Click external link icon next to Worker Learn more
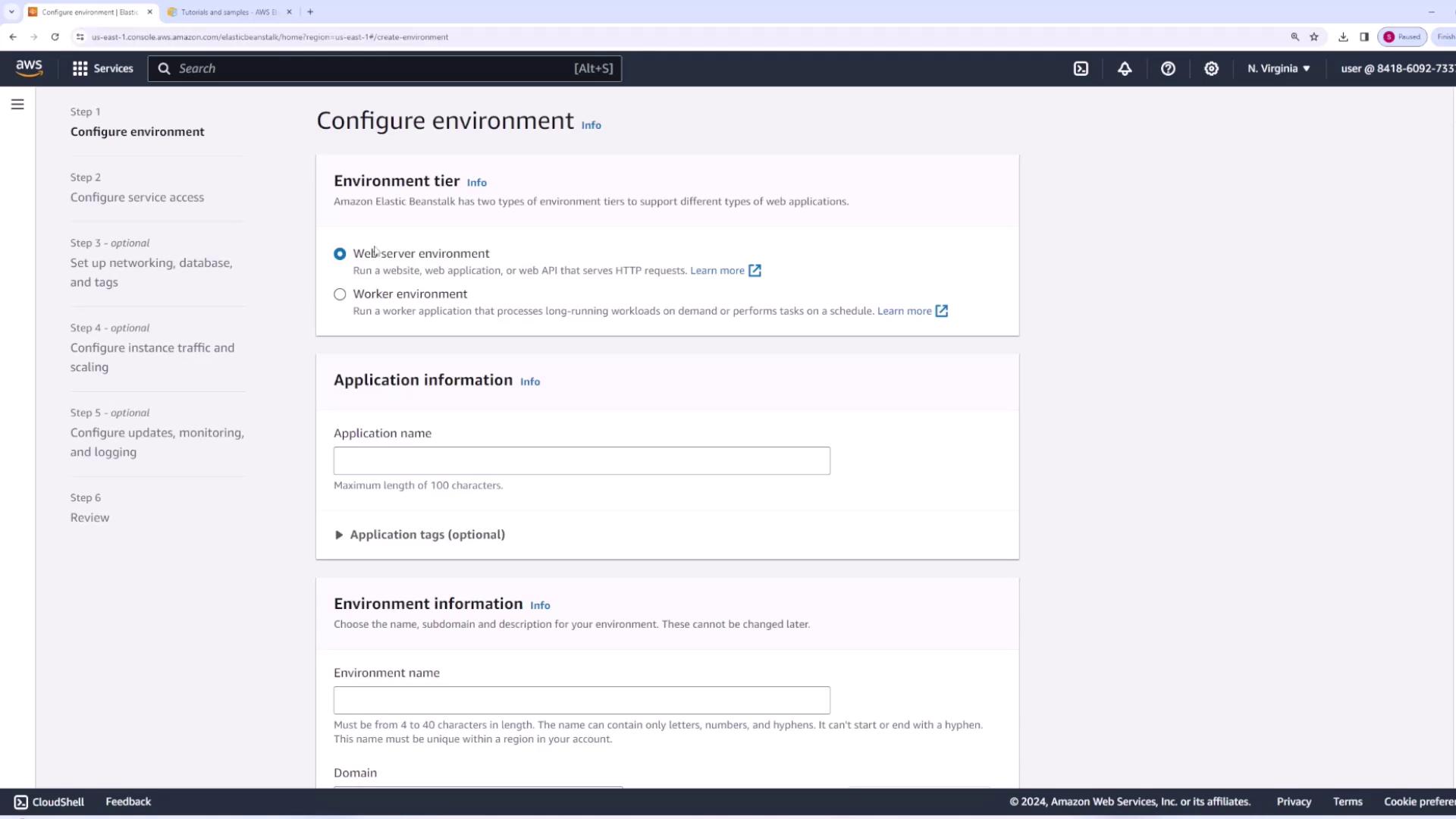 pos(941,311)
